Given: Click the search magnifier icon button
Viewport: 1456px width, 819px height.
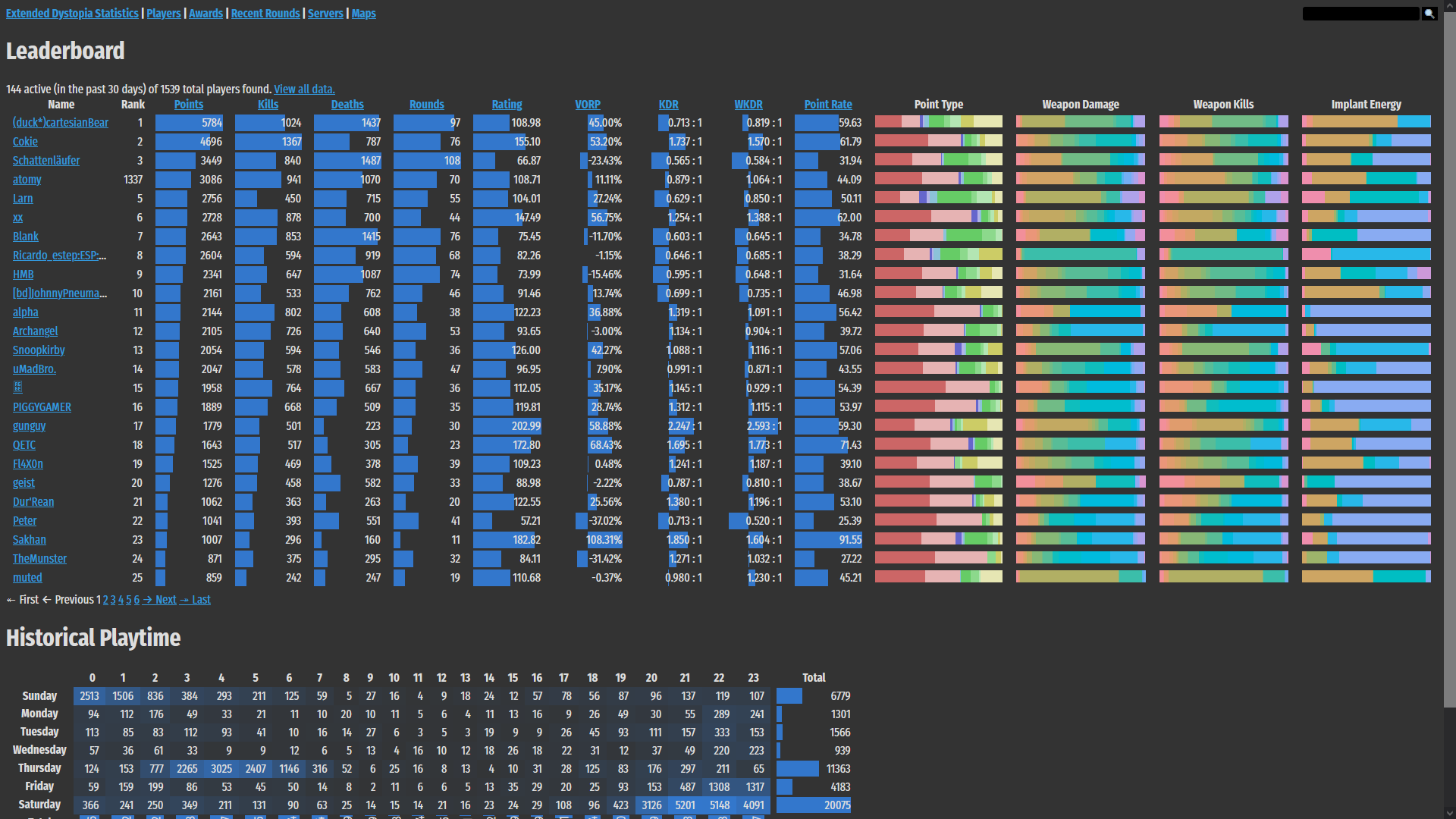Looking at the screenshot, I should point(1429,14).
